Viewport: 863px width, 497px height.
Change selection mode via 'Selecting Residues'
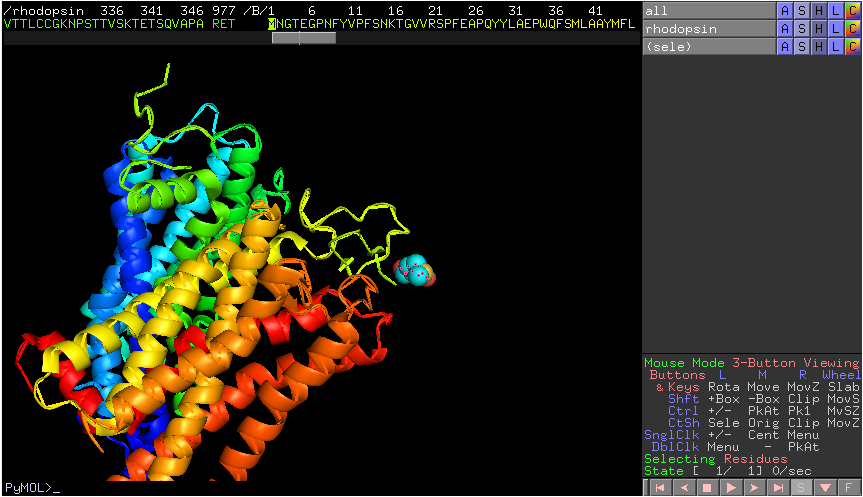click(715, 458)
